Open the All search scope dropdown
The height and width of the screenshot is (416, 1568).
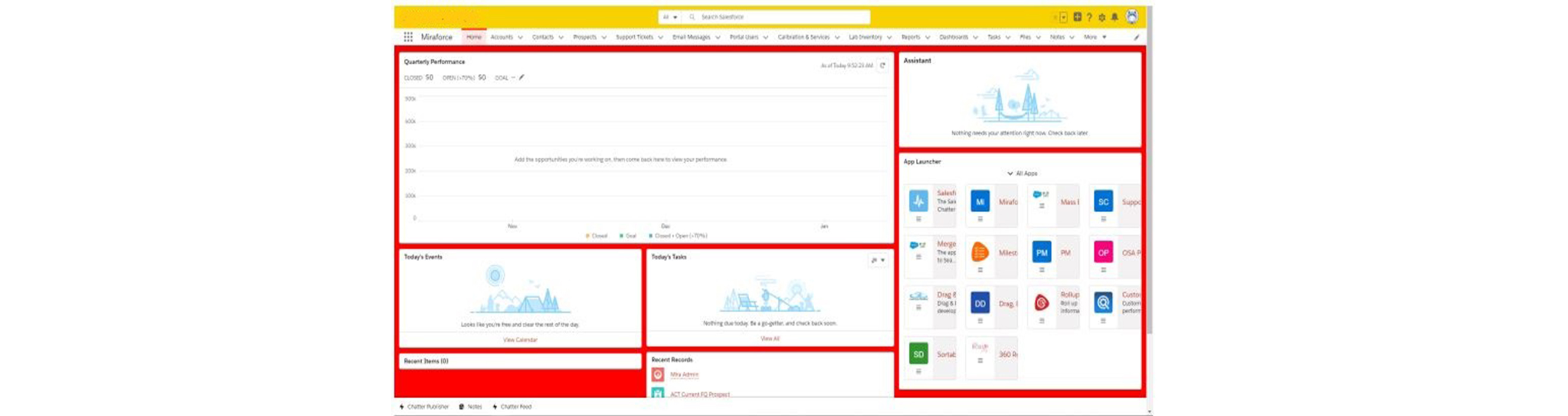click(670, 17)
